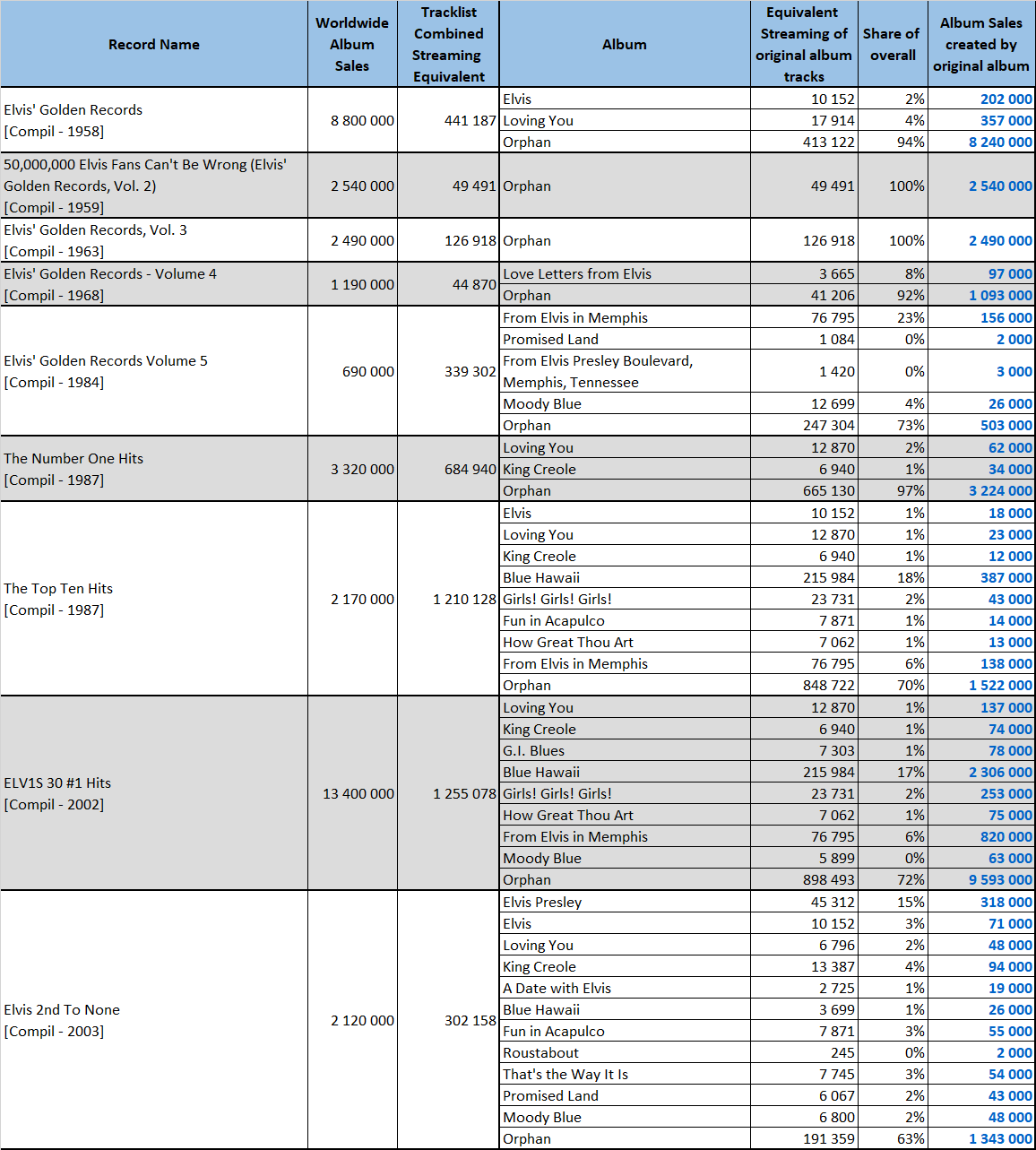The width and height of the screenshot is (1036, 1150).
Task: Click the 2 540 000 worldwide sales cell
Action: point(352,186)
